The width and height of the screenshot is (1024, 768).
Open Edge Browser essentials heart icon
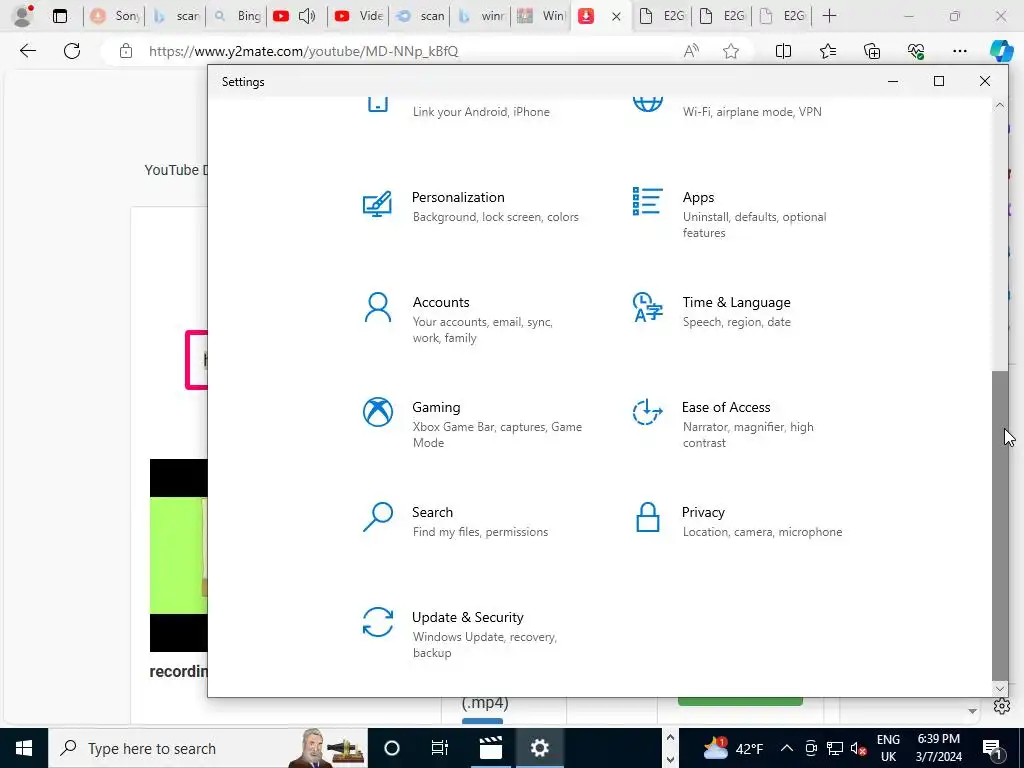coord(916,51)
